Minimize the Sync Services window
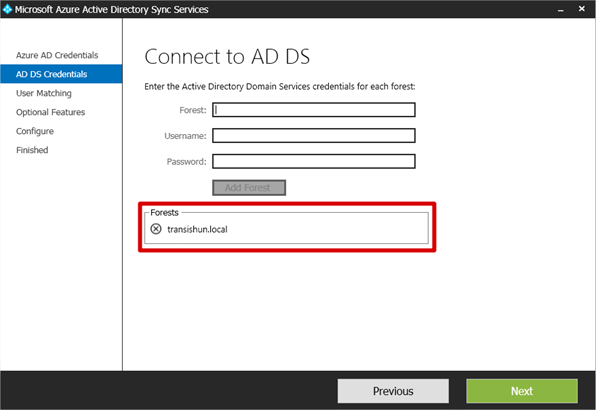The height and width of the screenshot is (410, 596). pos(560,9)
